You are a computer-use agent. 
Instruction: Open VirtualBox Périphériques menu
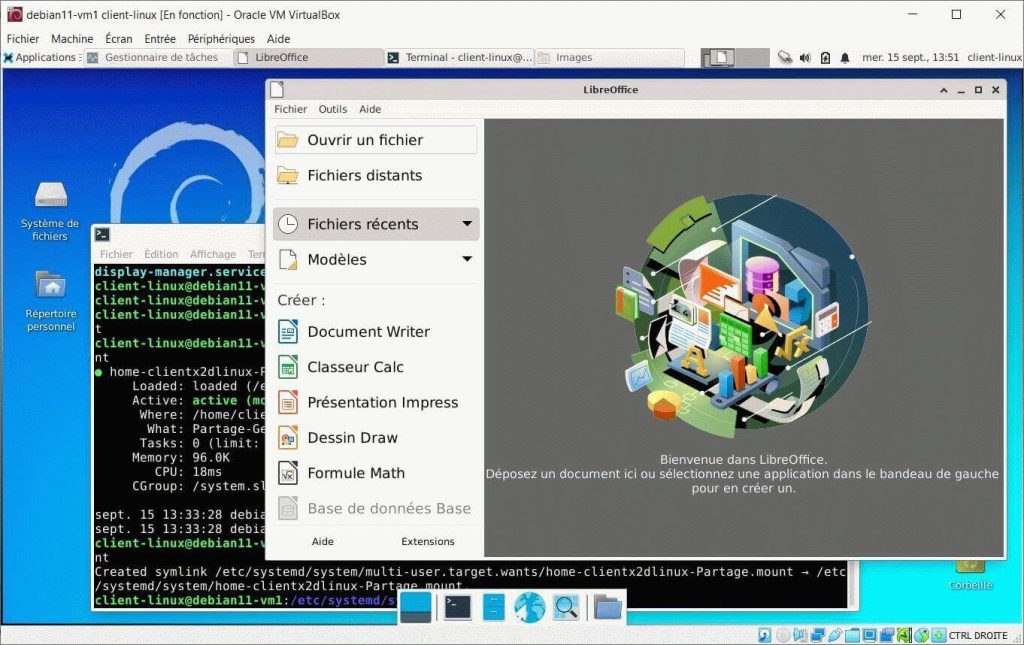[221, 39]
